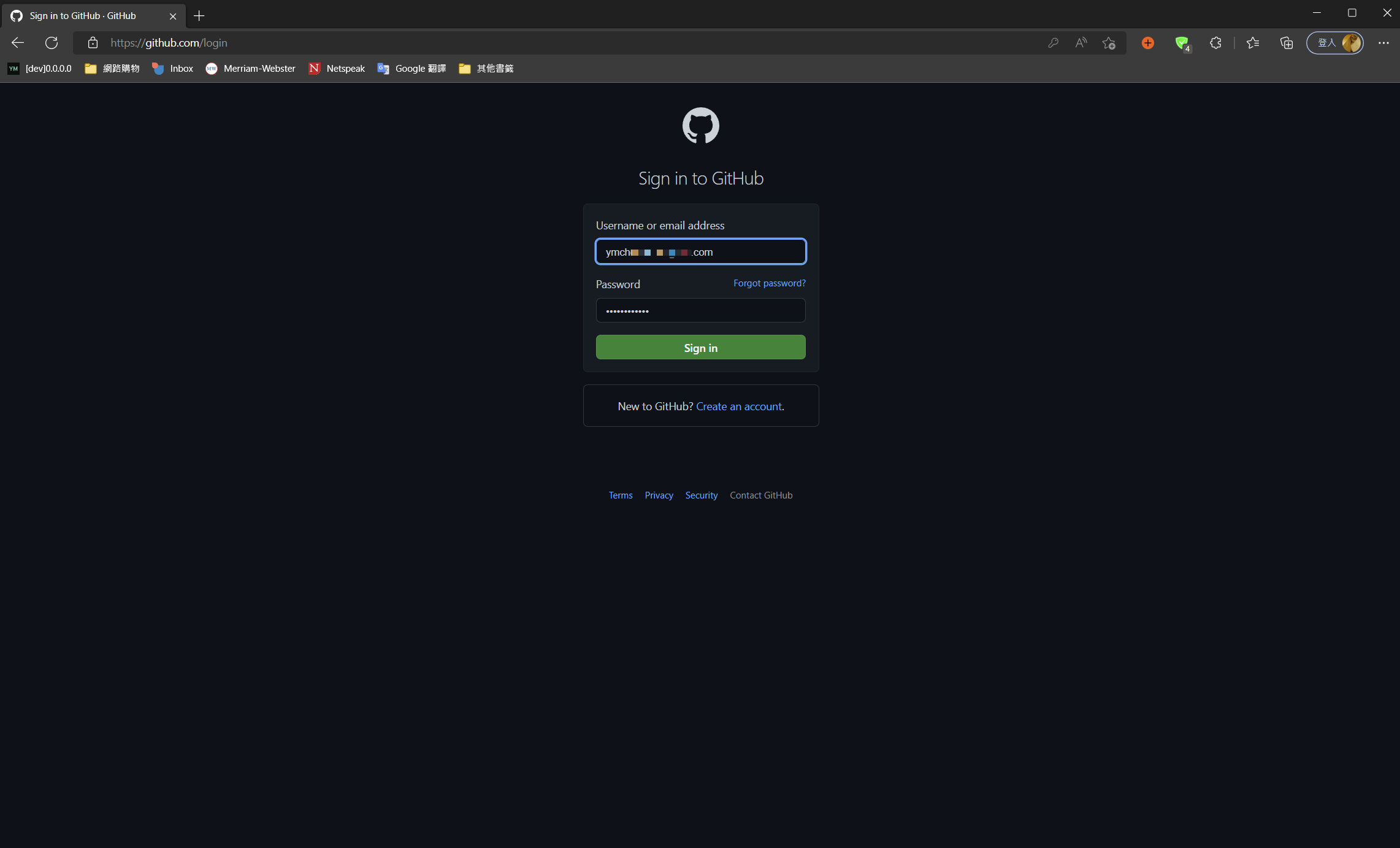Click the GitHub Octocat logo

click(x=700, y=126)
